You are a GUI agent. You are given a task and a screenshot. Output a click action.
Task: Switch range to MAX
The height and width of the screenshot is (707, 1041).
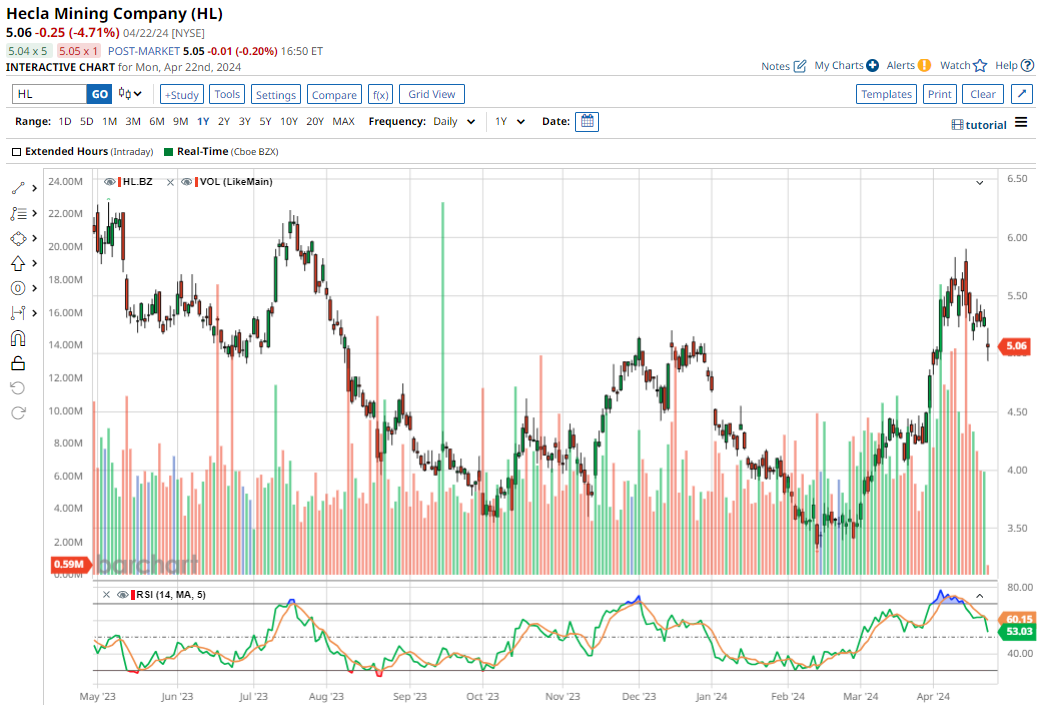tap(343, 121)
